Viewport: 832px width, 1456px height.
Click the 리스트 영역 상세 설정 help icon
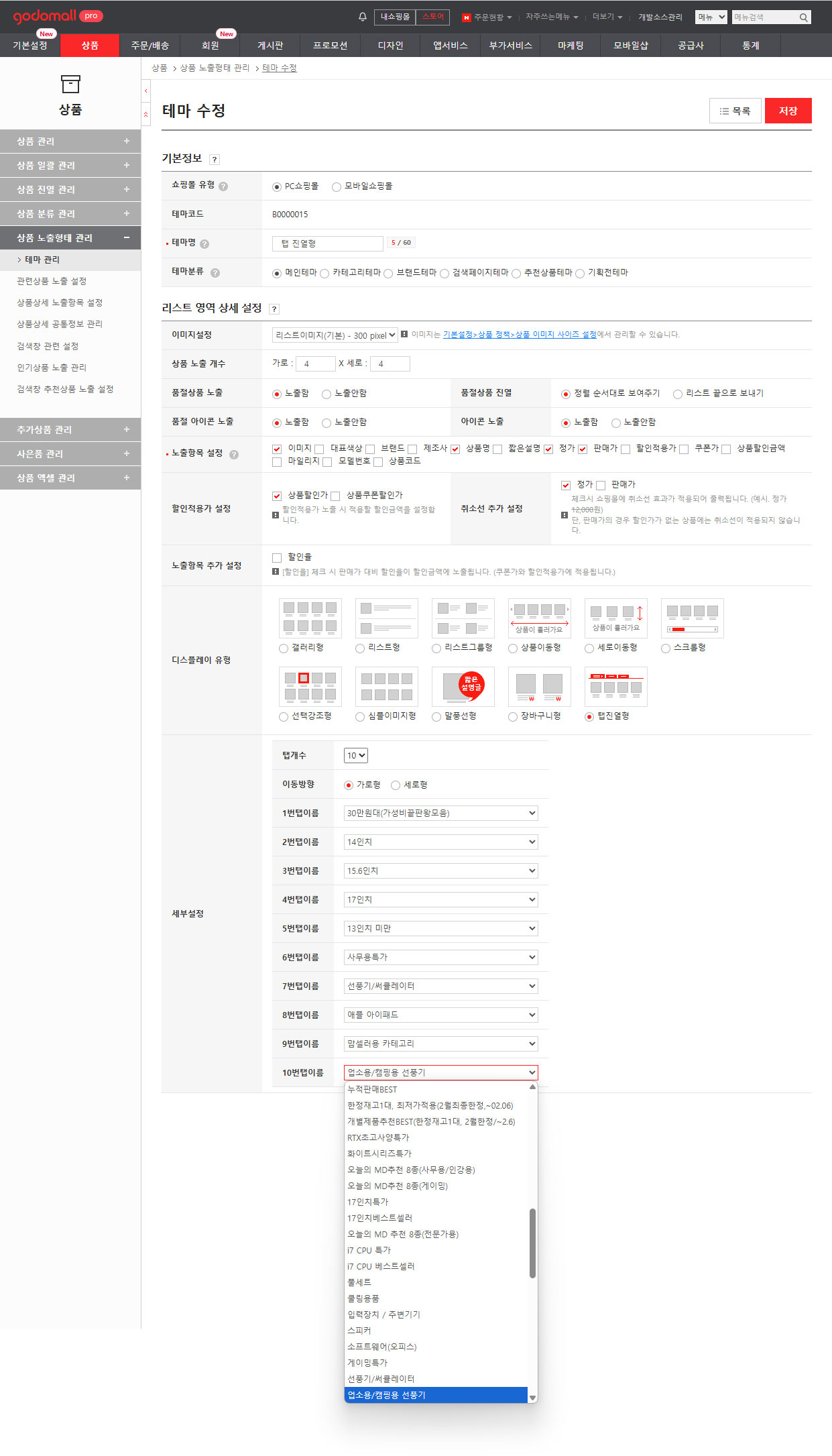coord(274,309)
